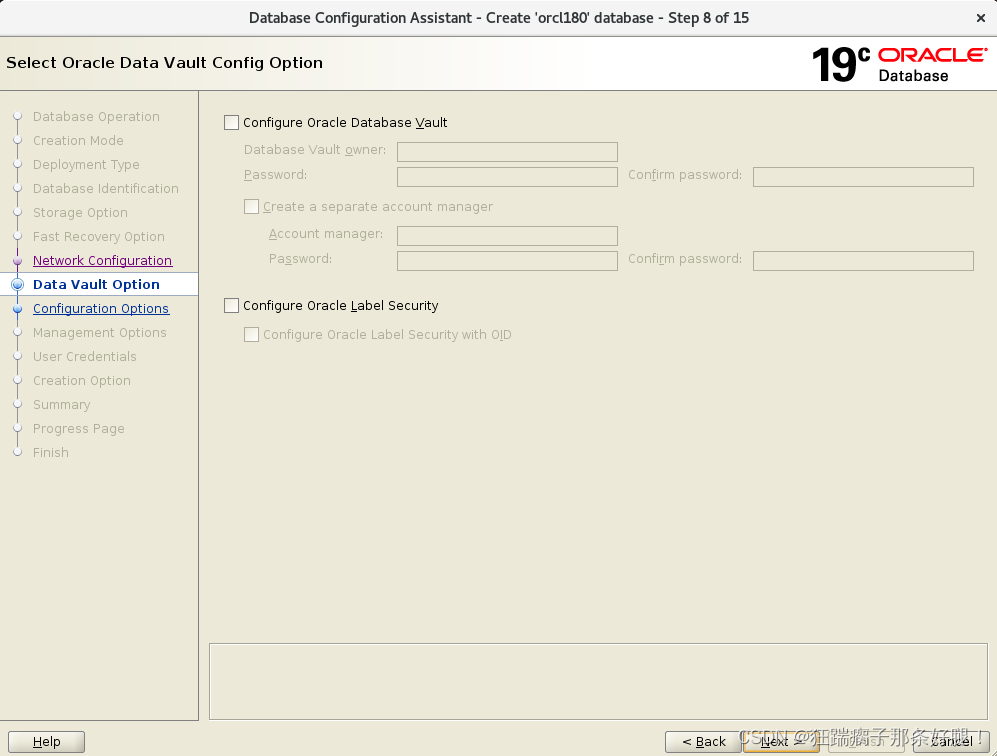Select Summary step in sidebar

tap(62, 404)
